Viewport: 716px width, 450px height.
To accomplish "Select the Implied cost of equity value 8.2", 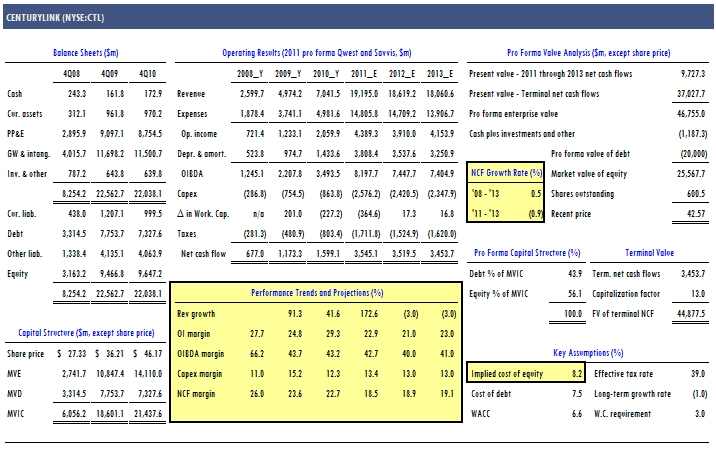I will 576,373.
